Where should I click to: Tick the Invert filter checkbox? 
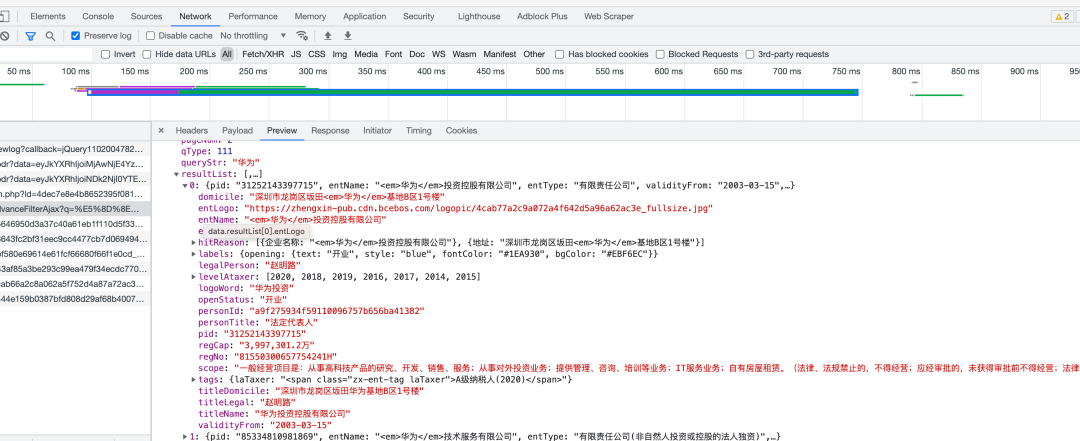click(105, 54)
